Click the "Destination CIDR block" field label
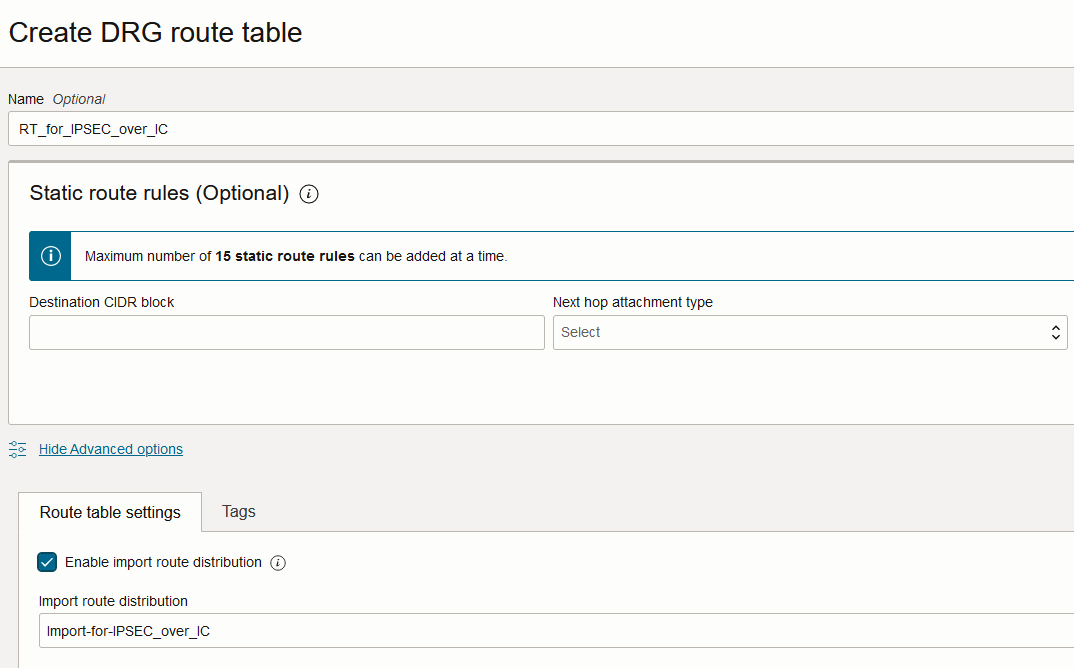 click(102, 302)
